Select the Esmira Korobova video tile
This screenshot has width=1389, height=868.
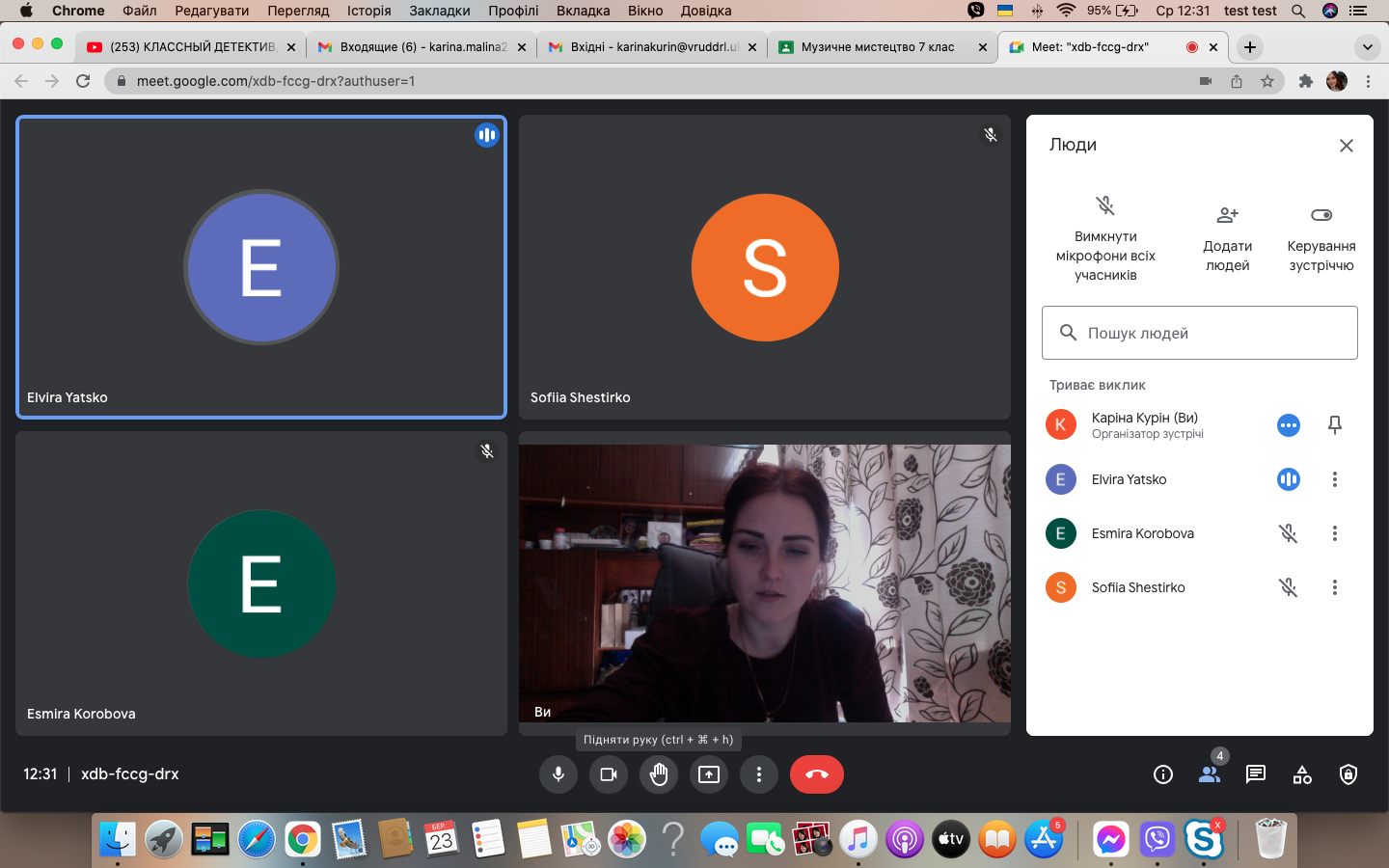point(261,583)
